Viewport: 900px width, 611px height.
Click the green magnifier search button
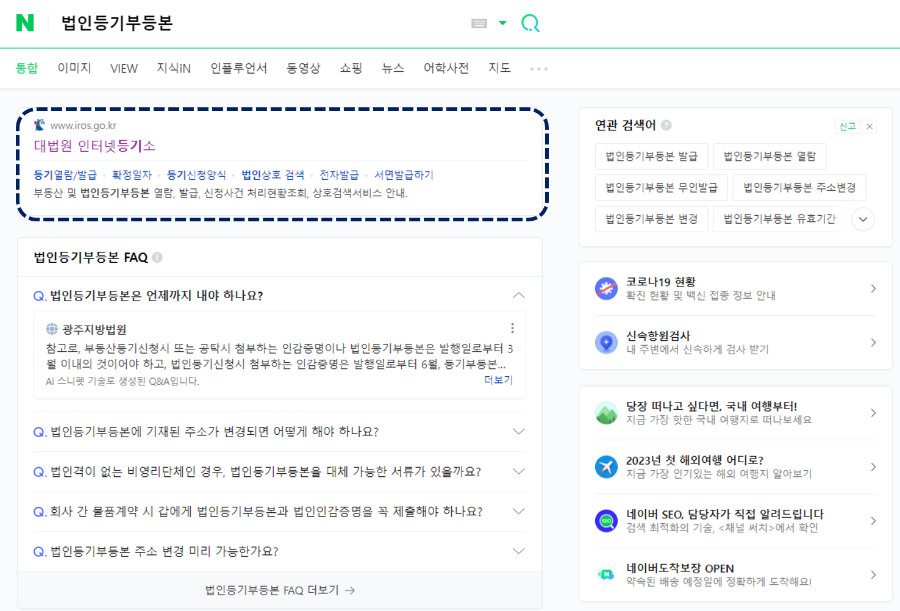point(530,23)
